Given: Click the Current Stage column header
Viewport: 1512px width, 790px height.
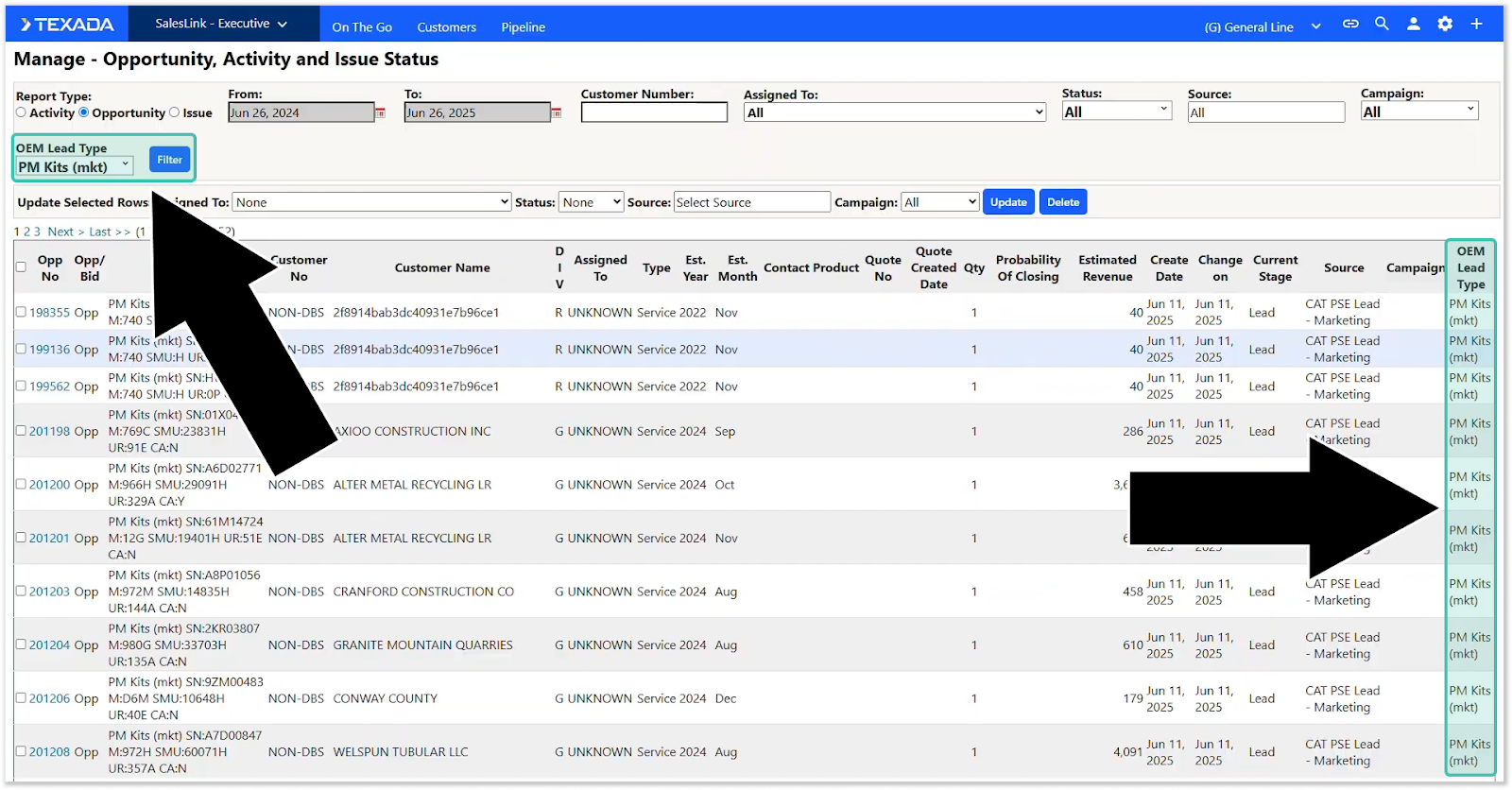Looking at the screenshot, I should click(1275, 267).
